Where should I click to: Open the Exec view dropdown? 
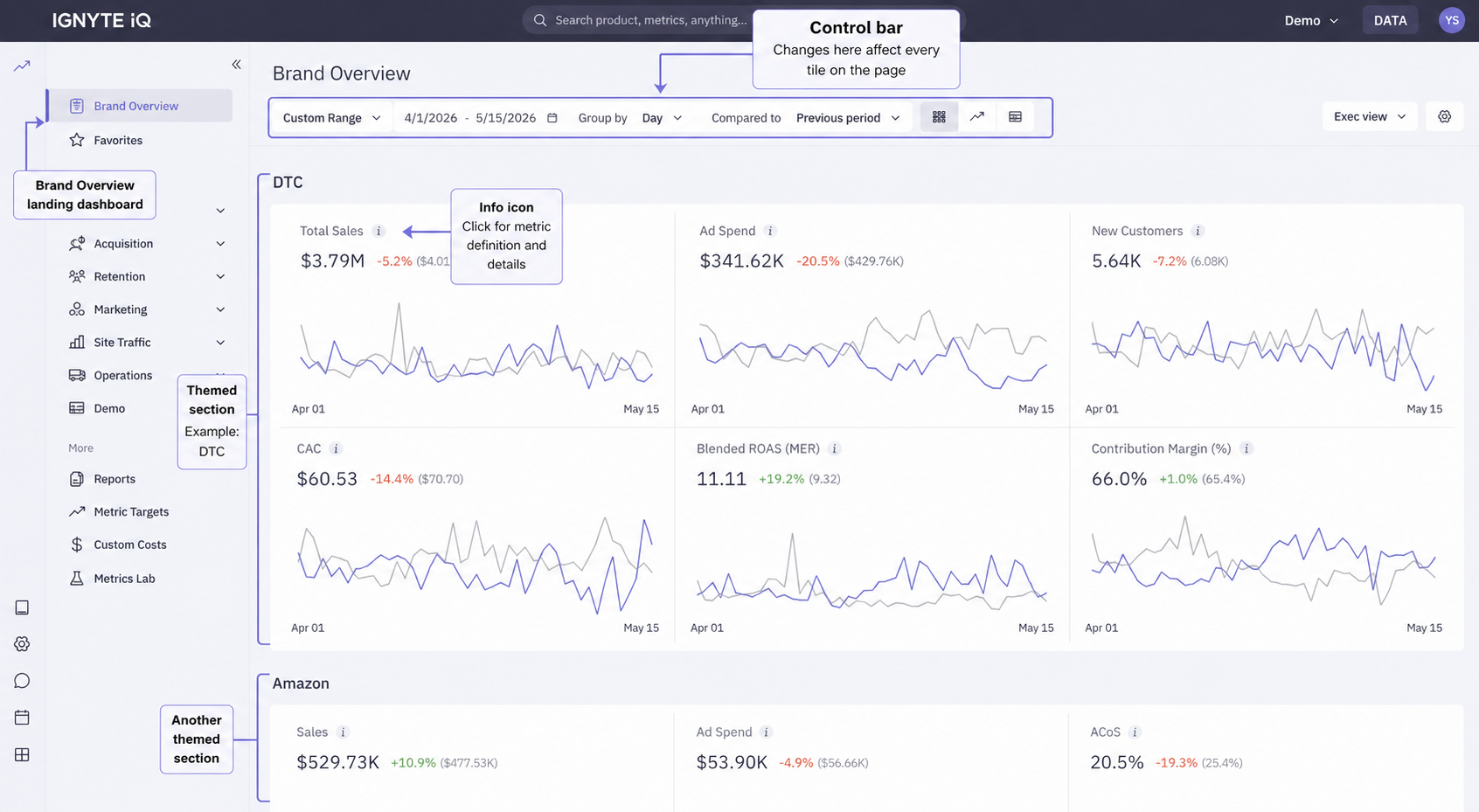1370,116
